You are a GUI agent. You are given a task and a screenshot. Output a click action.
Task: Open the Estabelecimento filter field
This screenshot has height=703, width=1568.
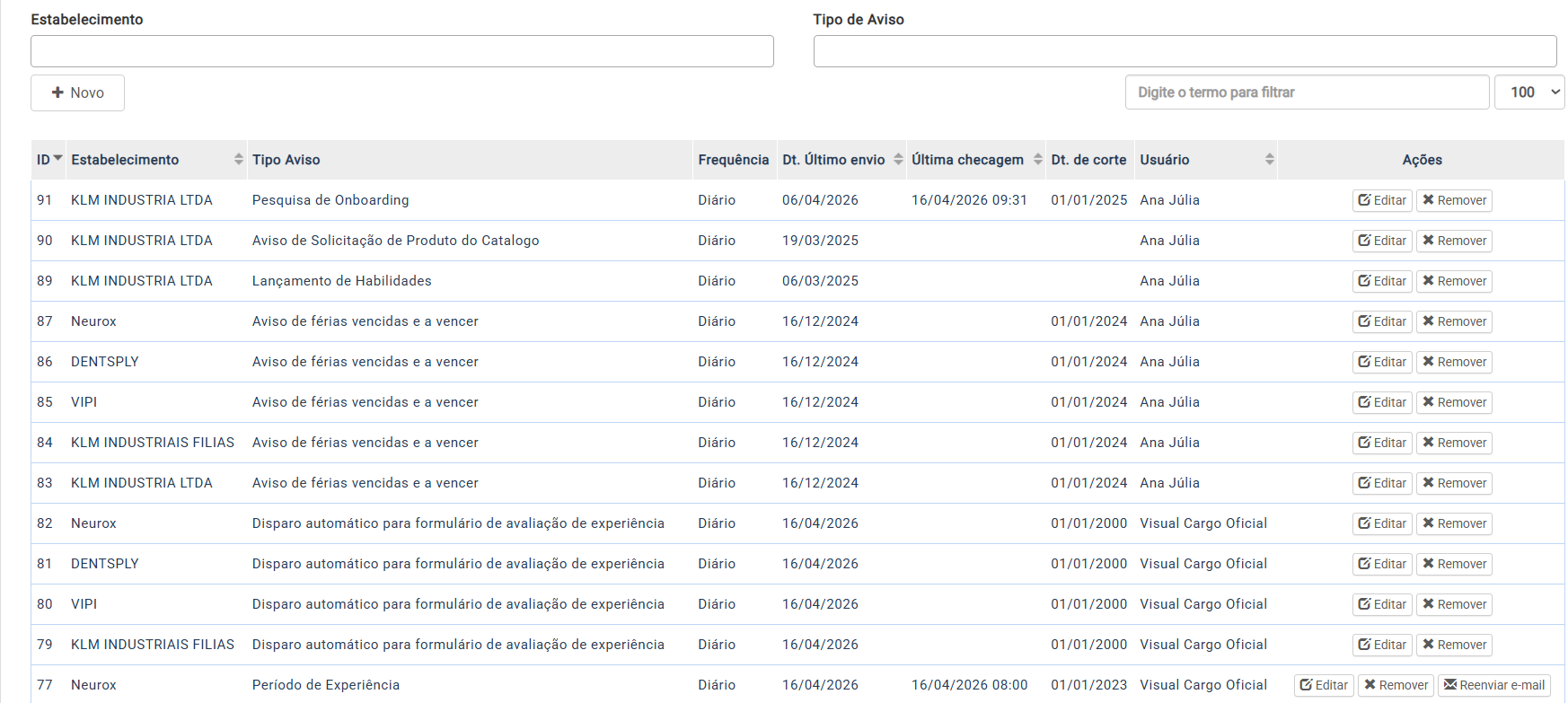point(401,51)
